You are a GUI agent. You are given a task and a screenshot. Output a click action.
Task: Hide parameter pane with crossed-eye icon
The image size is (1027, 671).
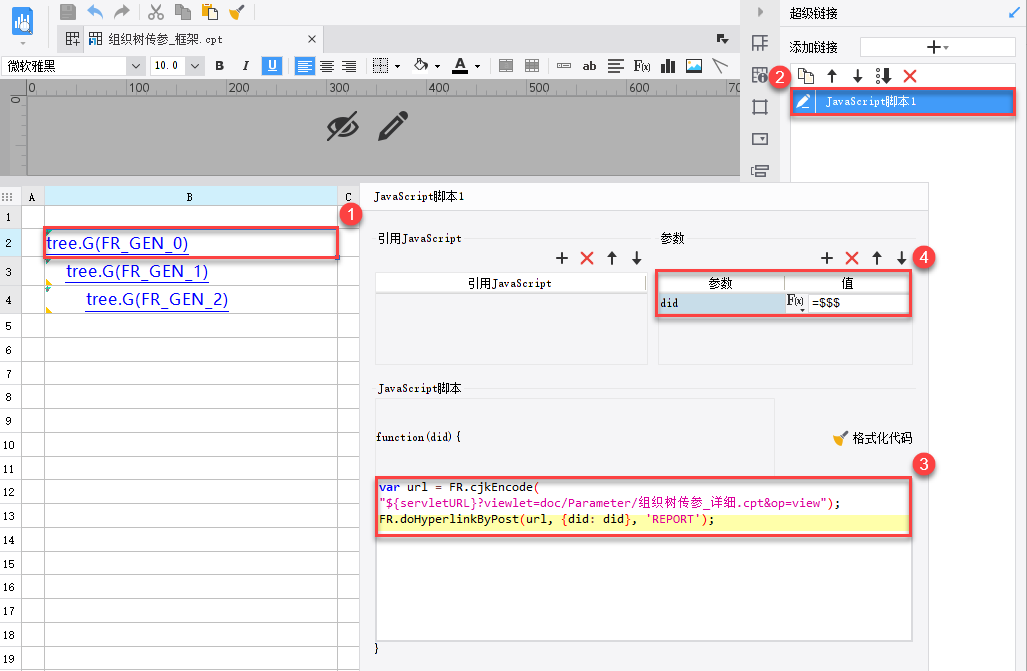tap(343, 126)
